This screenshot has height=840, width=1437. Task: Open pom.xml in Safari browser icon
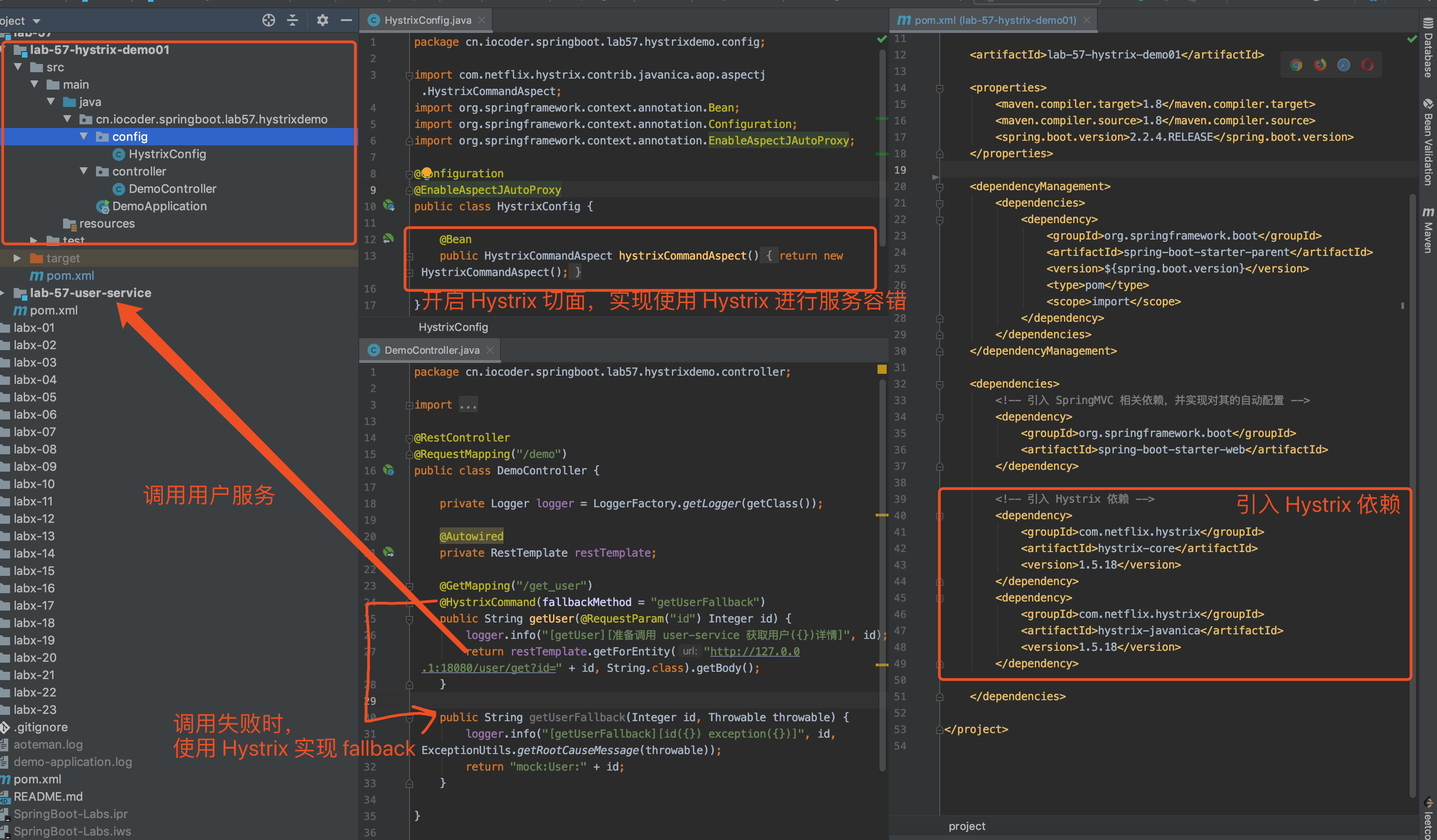click(x=1343, y=65)
